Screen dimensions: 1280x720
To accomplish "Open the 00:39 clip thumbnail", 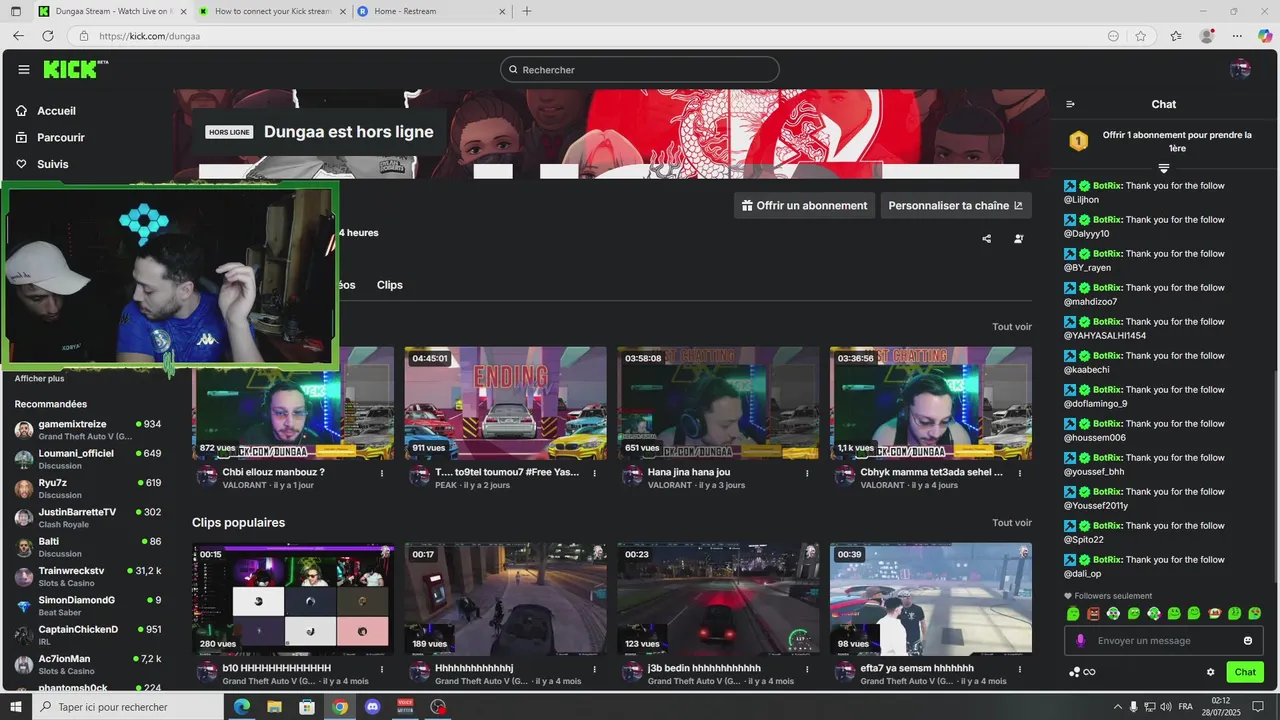I will coord(931,599).
